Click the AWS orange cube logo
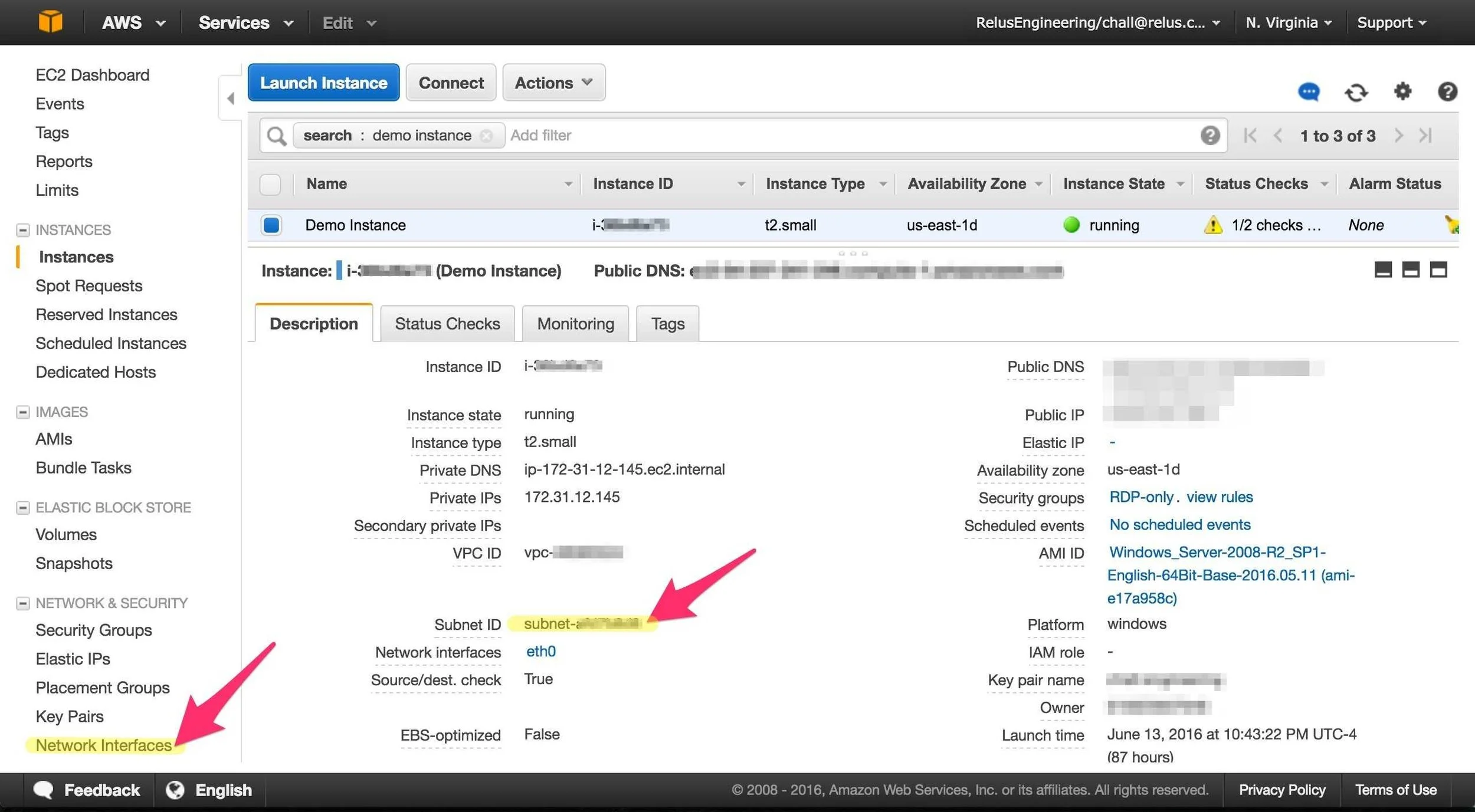 pyautogui.click(x=50, y=22)
